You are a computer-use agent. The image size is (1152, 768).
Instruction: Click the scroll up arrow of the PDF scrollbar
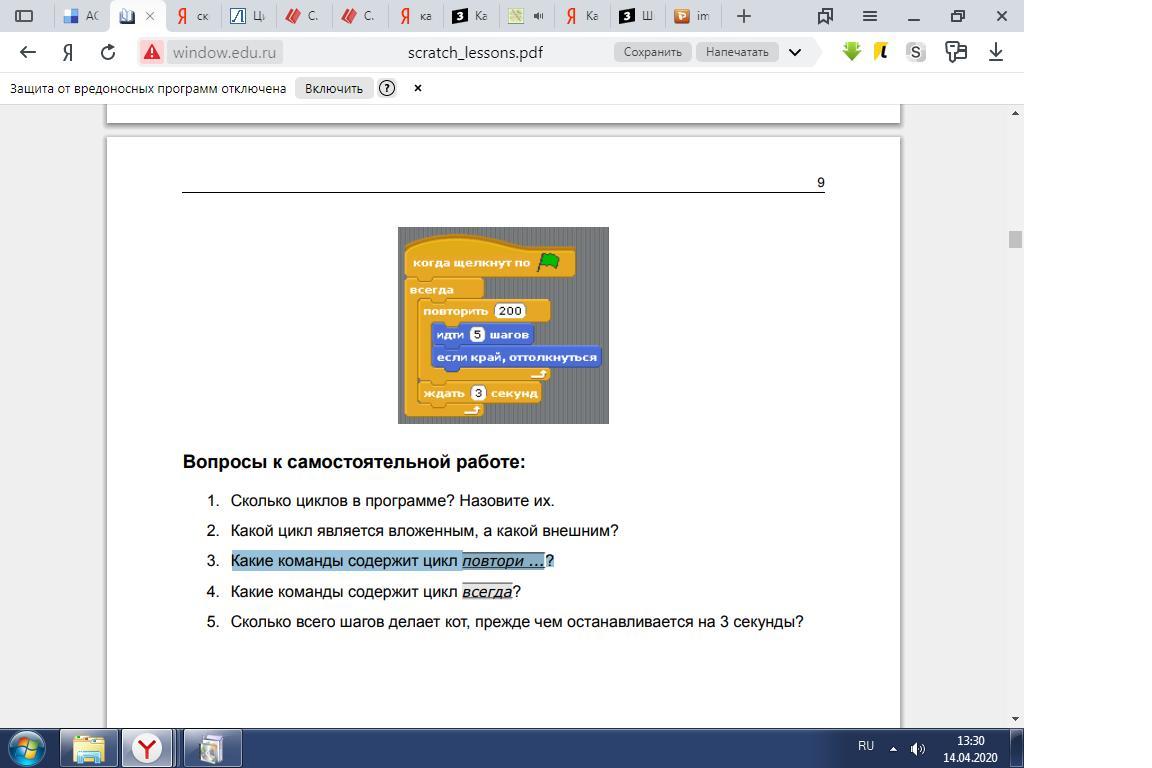pos(1015,113)
